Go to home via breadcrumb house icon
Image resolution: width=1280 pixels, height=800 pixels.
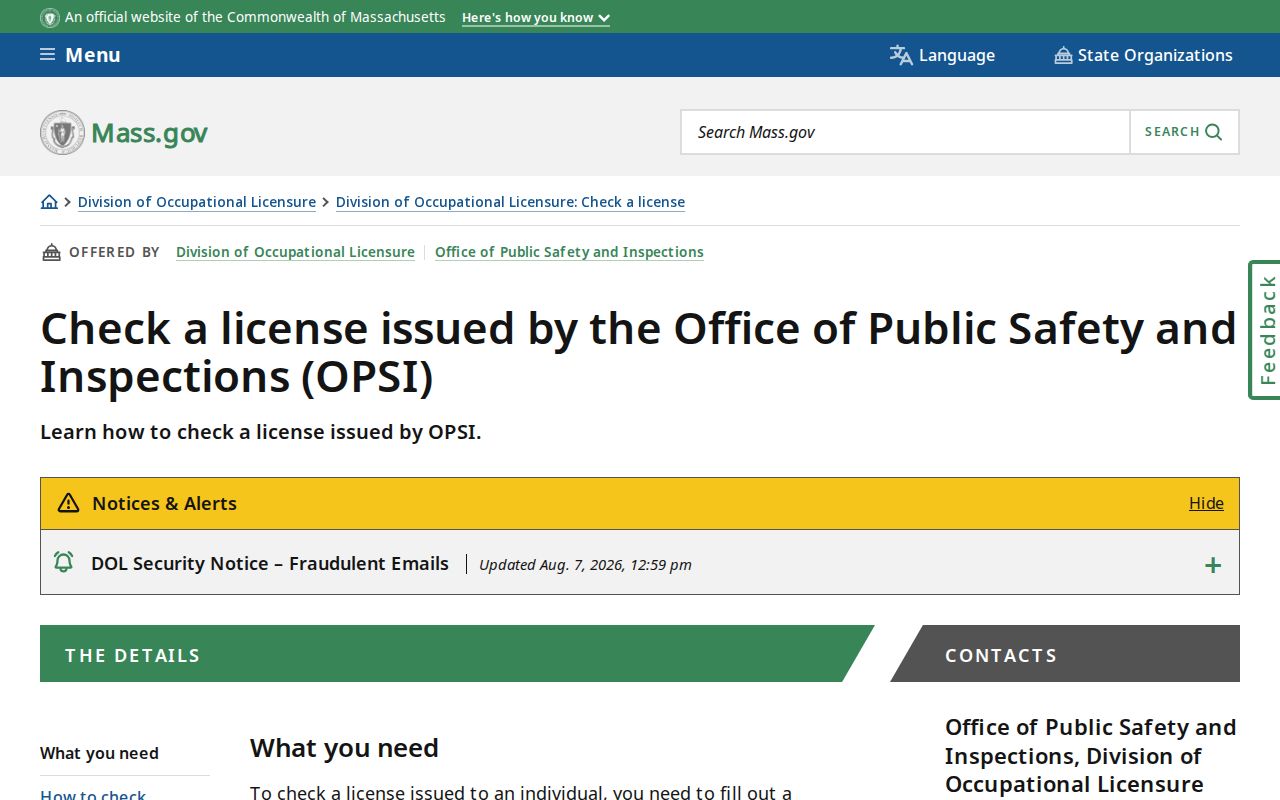coord(49,202)
